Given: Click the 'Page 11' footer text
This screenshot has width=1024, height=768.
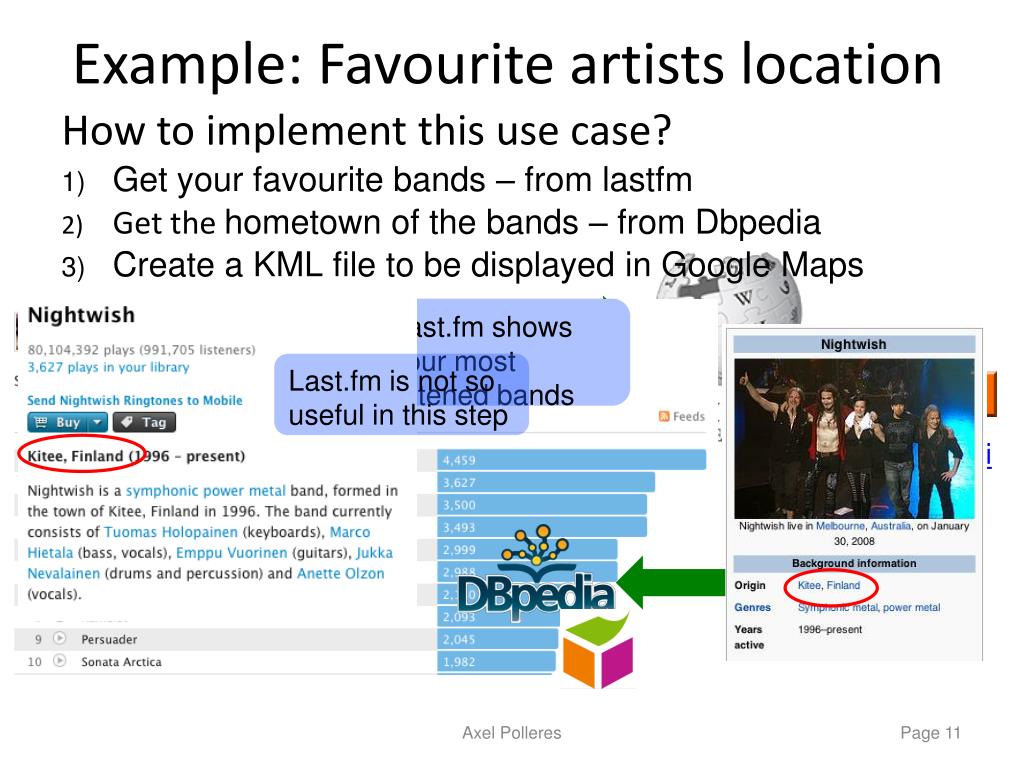Looking at the screenshot, I should [931, 733].
